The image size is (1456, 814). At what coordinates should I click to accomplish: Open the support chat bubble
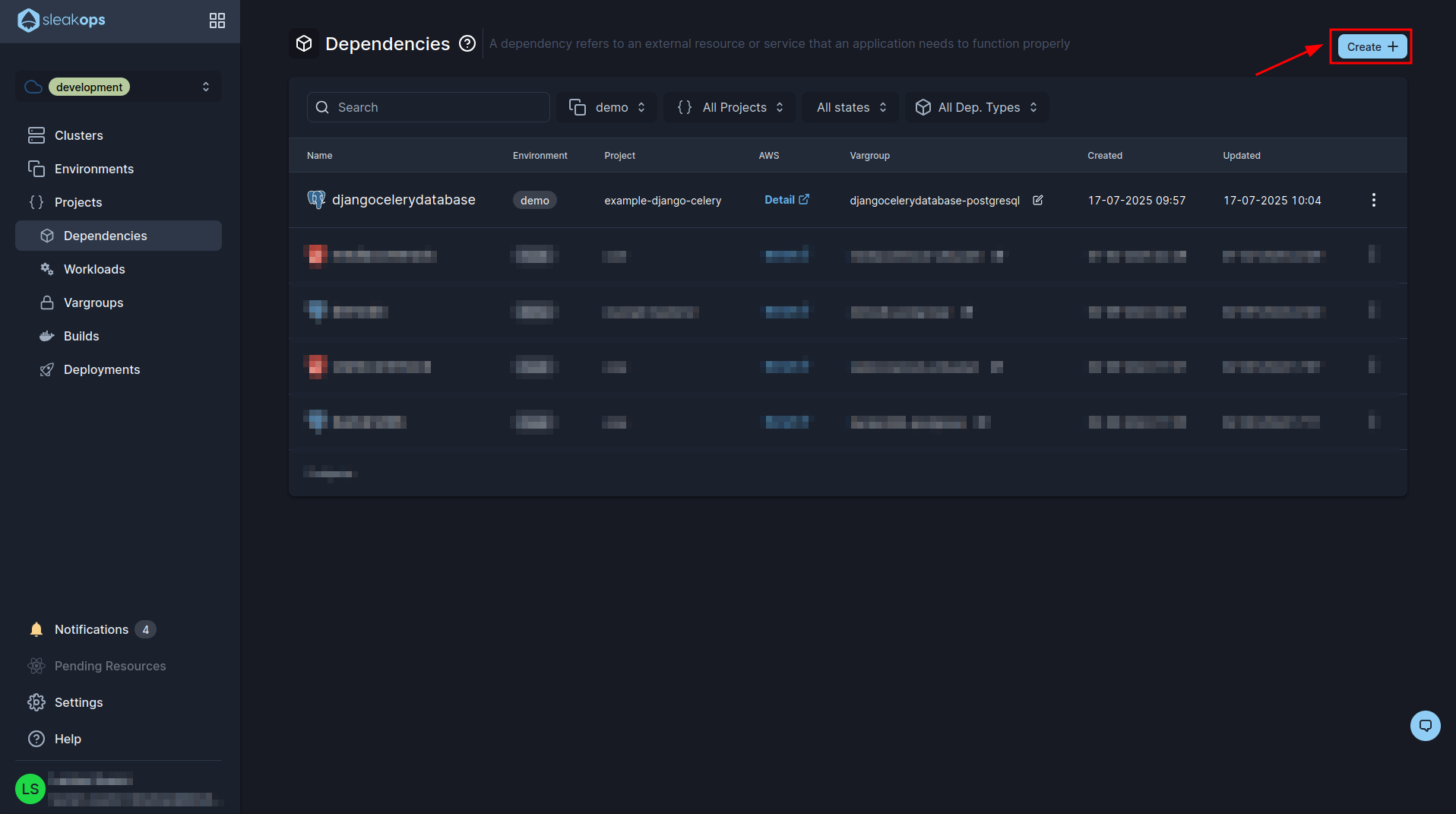(x=1426, y=726)
